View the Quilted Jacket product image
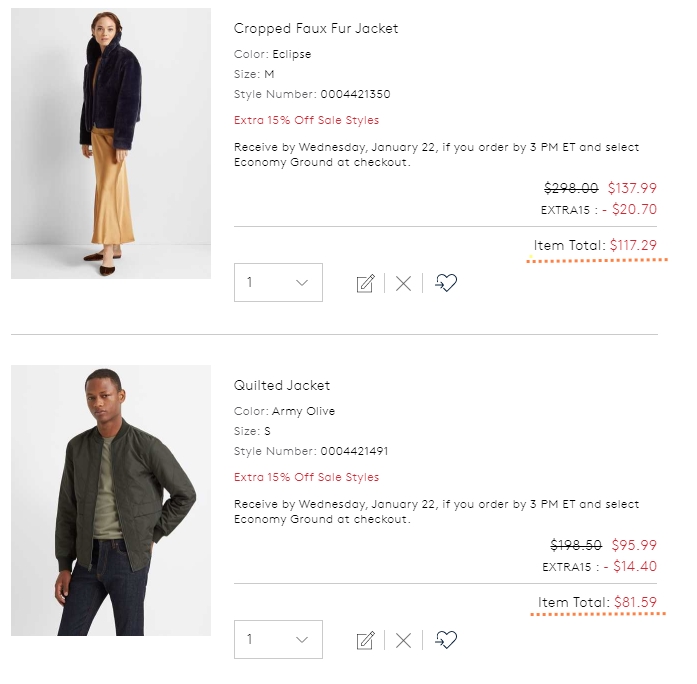Viewport: 697px width, 684px height. [x=111, y=500]
